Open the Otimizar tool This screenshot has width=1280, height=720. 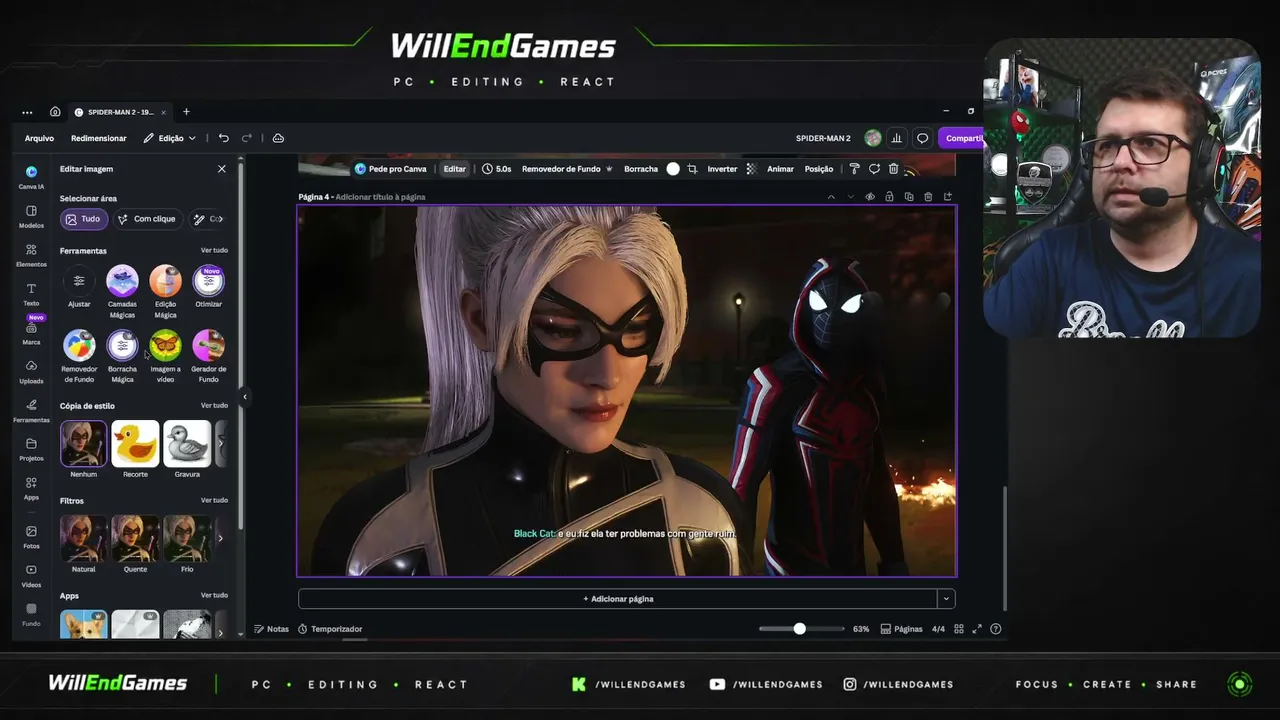pyautogui.click(x=208, y=287)
